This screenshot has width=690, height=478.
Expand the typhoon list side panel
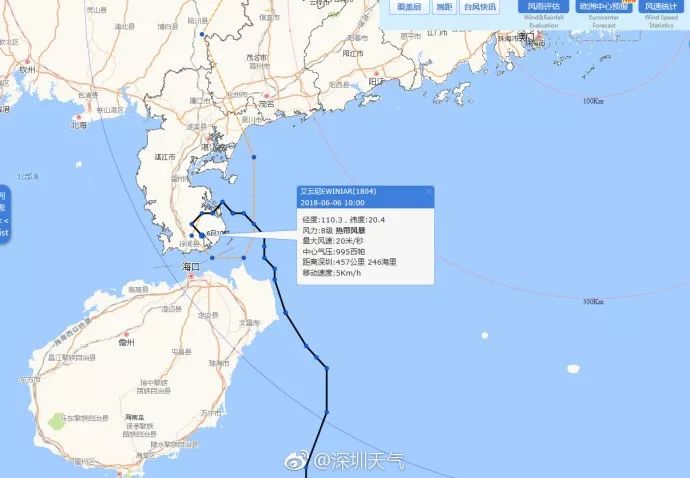pyautogui.click(x=4, y=214)
